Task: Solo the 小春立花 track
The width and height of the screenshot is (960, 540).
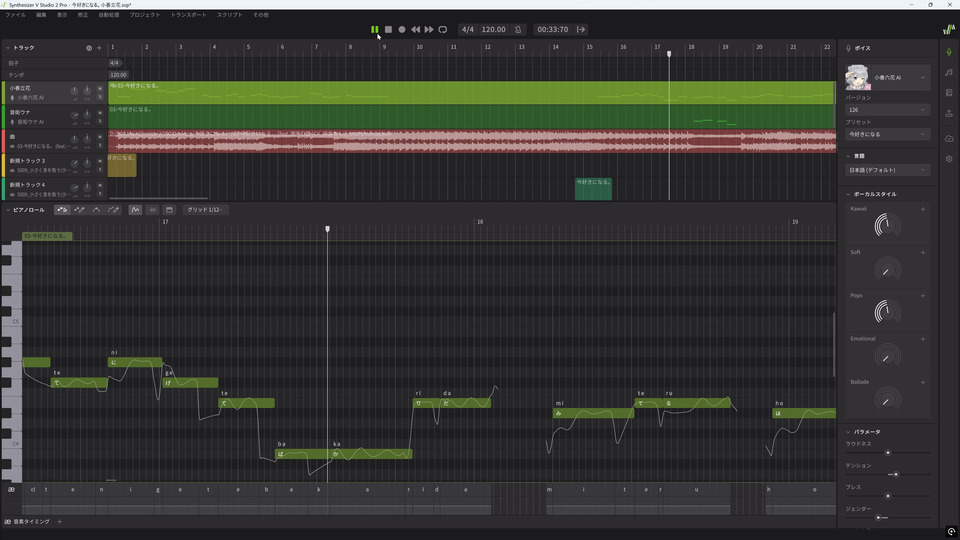Action: (x=100, y=97)
